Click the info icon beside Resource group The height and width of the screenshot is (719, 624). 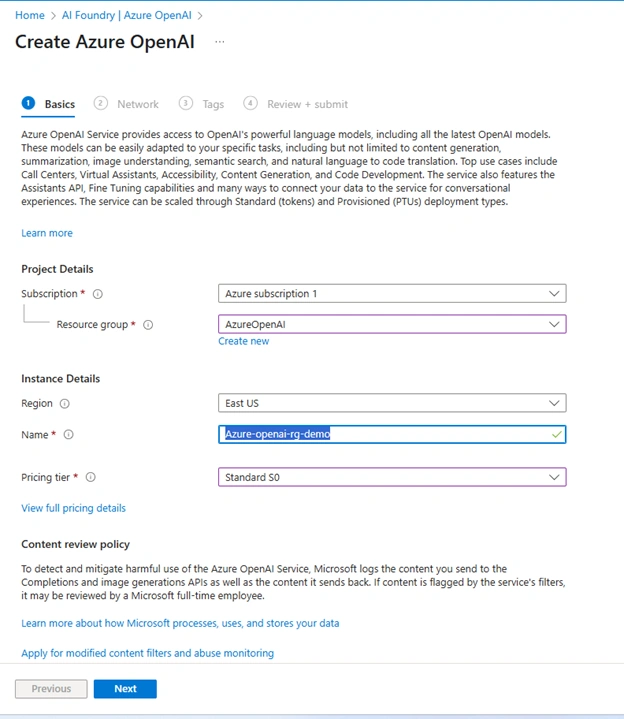148,325
